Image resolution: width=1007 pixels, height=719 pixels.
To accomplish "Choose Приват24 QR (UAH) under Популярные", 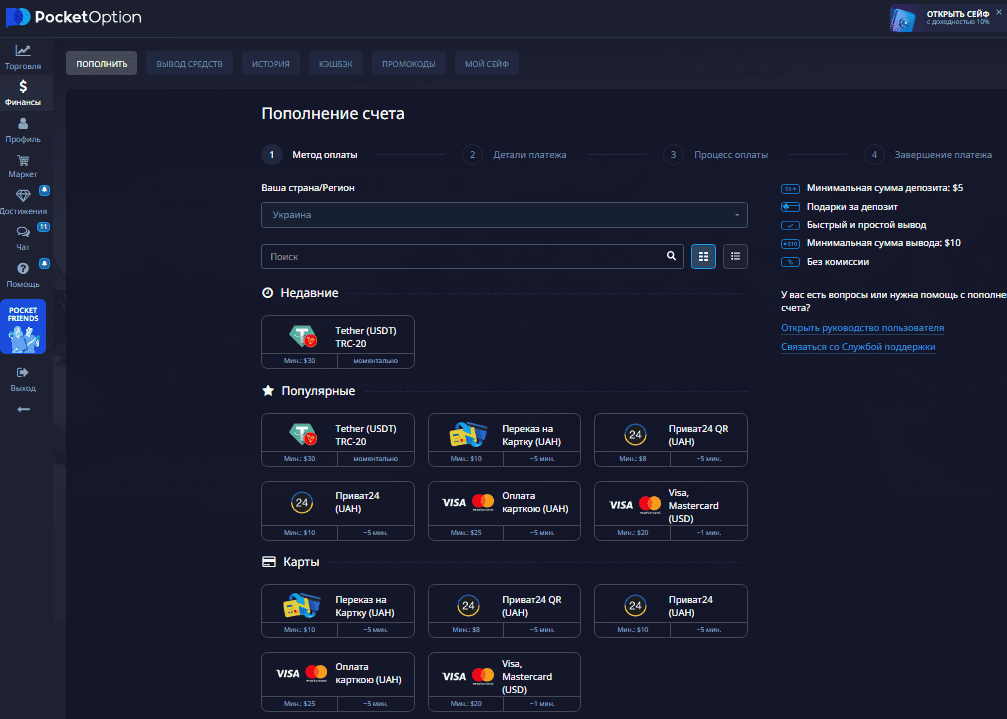I will click(x=670, y=440).
